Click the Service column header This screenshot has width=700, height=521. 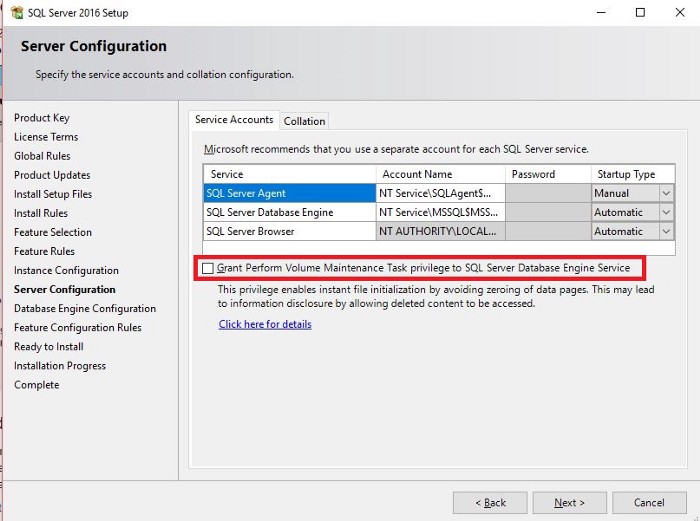click(289, 174)
